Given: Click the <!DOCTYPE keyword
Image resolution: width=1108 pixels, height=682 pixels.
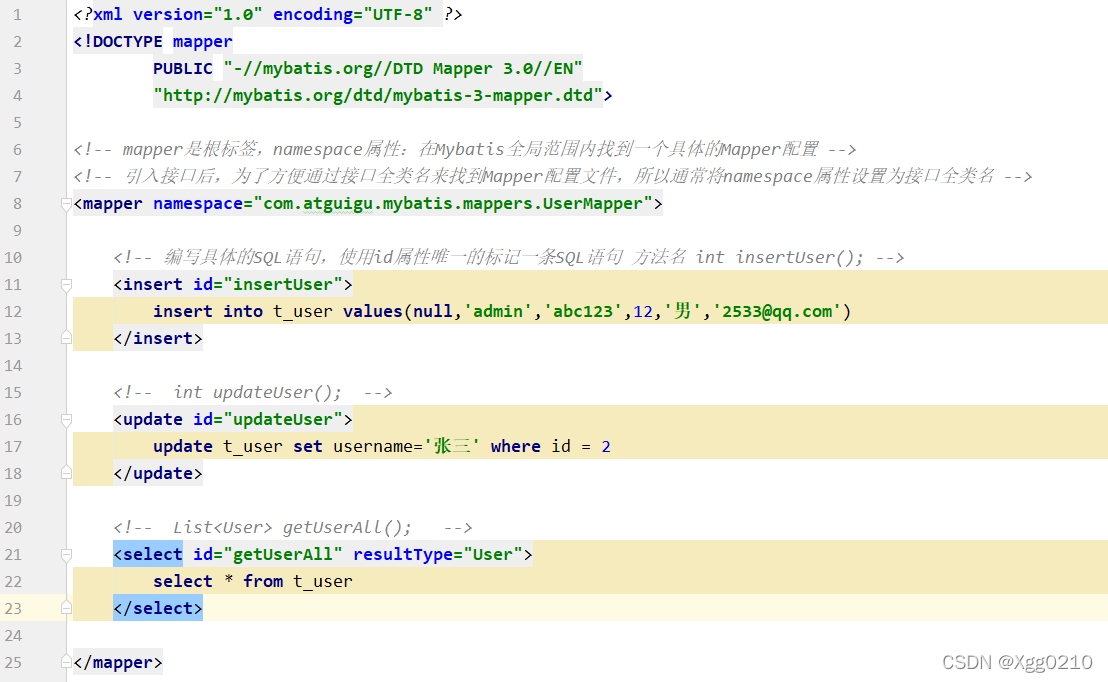Looking at the screenshot, I should tap(118, 42).
